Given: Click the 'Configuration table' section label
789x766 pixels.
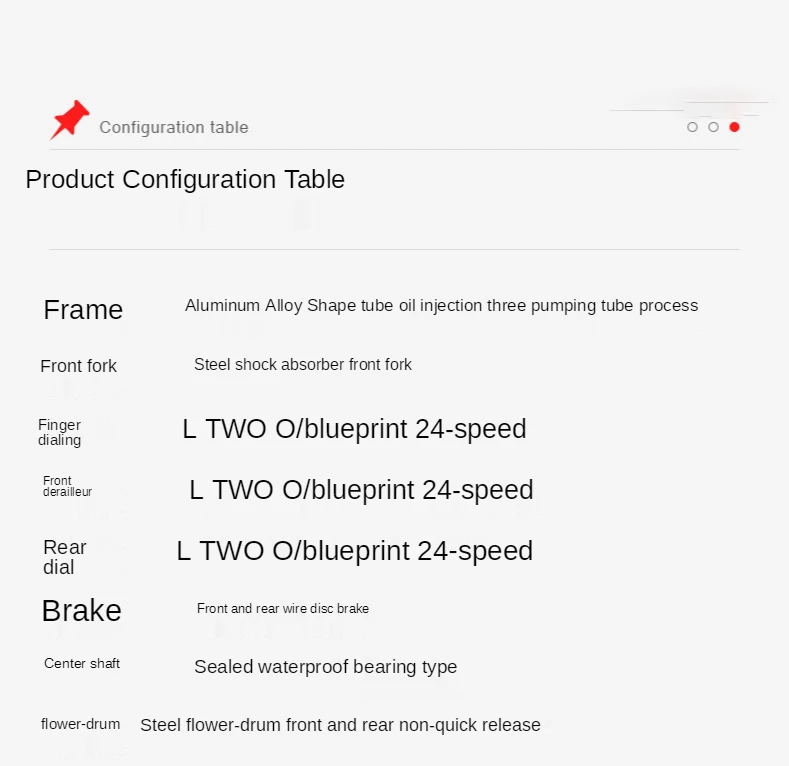Looking at the screenshot, I should [x=174, y=127].
